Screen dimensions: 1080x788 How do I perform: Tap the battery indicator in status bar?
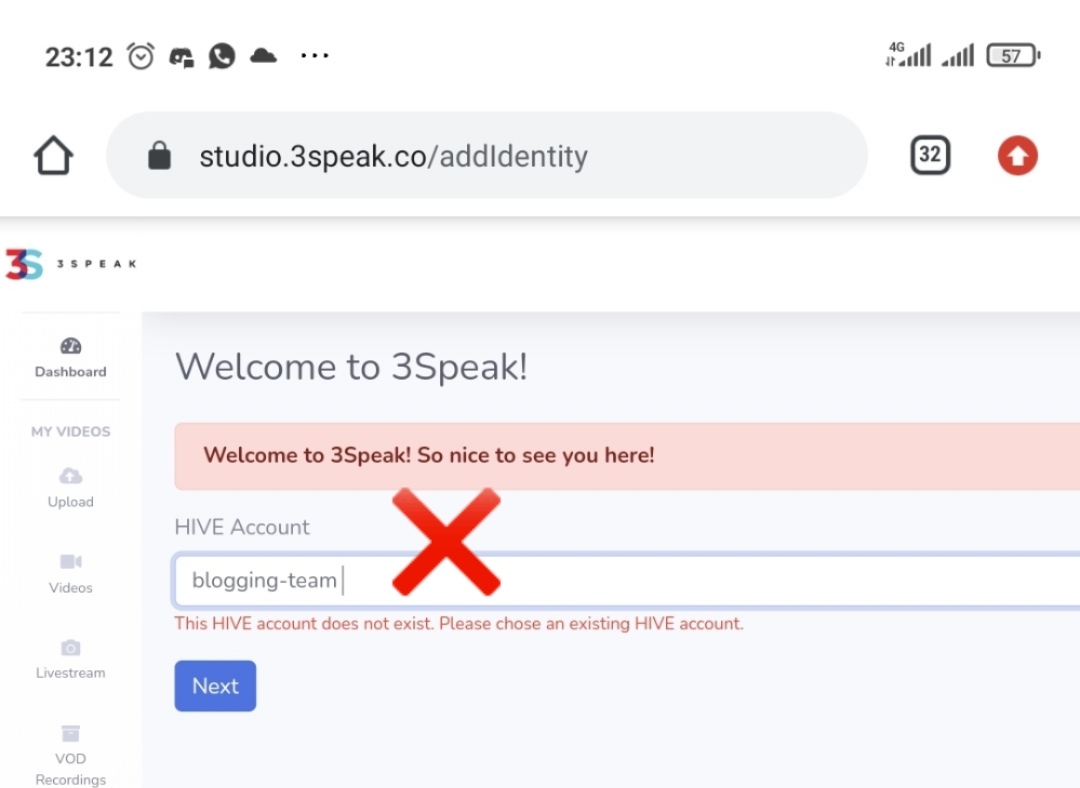(x=1012, y=56)
